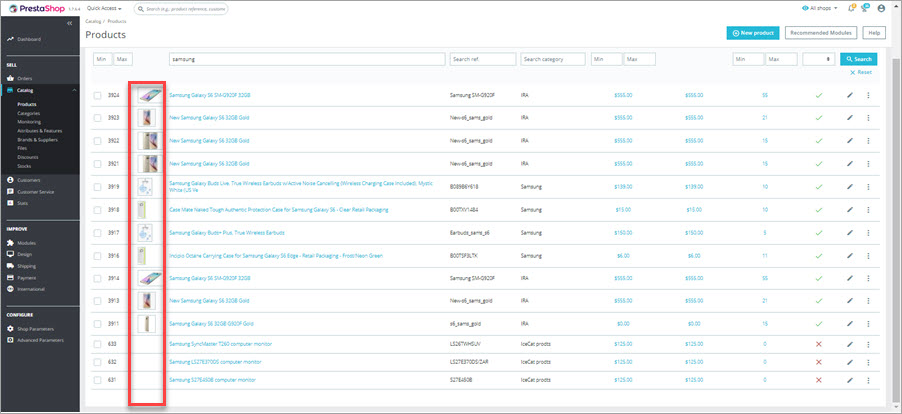Open thumbnail of product 3924
Viewport: 902px width, 414px height.
[150, 95]
